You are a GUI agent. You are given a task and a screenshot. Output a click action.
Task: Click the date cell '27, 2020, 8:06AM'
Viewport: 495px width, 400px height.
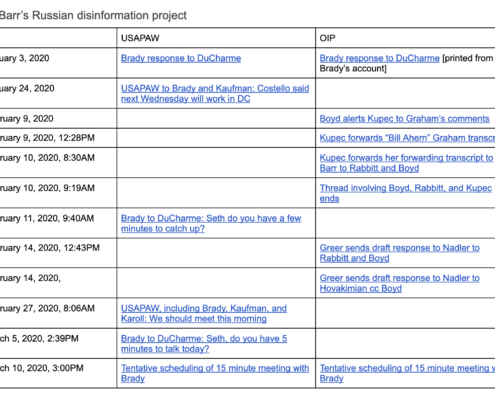58,313
